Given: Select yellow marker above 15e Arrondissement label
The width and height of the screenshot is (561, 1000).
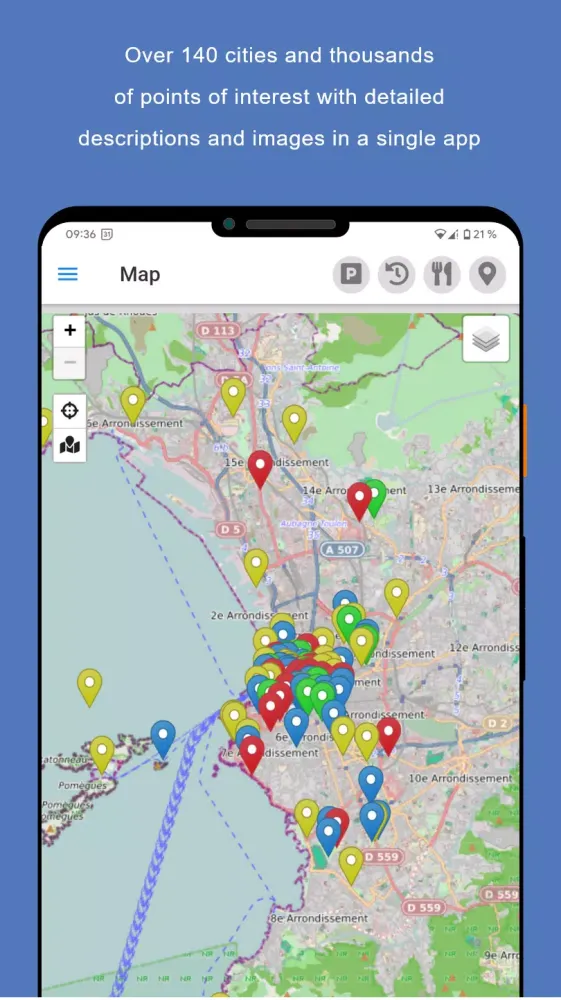Looking at the screenshot, I should pyautogui.click(x=295, y=422).
